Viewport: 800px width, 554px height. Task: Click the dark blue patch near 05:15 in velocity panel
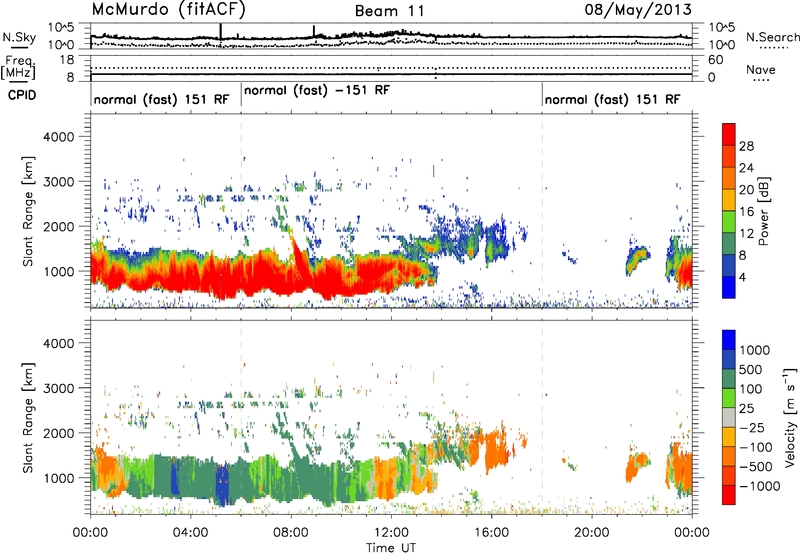(222, 485)
